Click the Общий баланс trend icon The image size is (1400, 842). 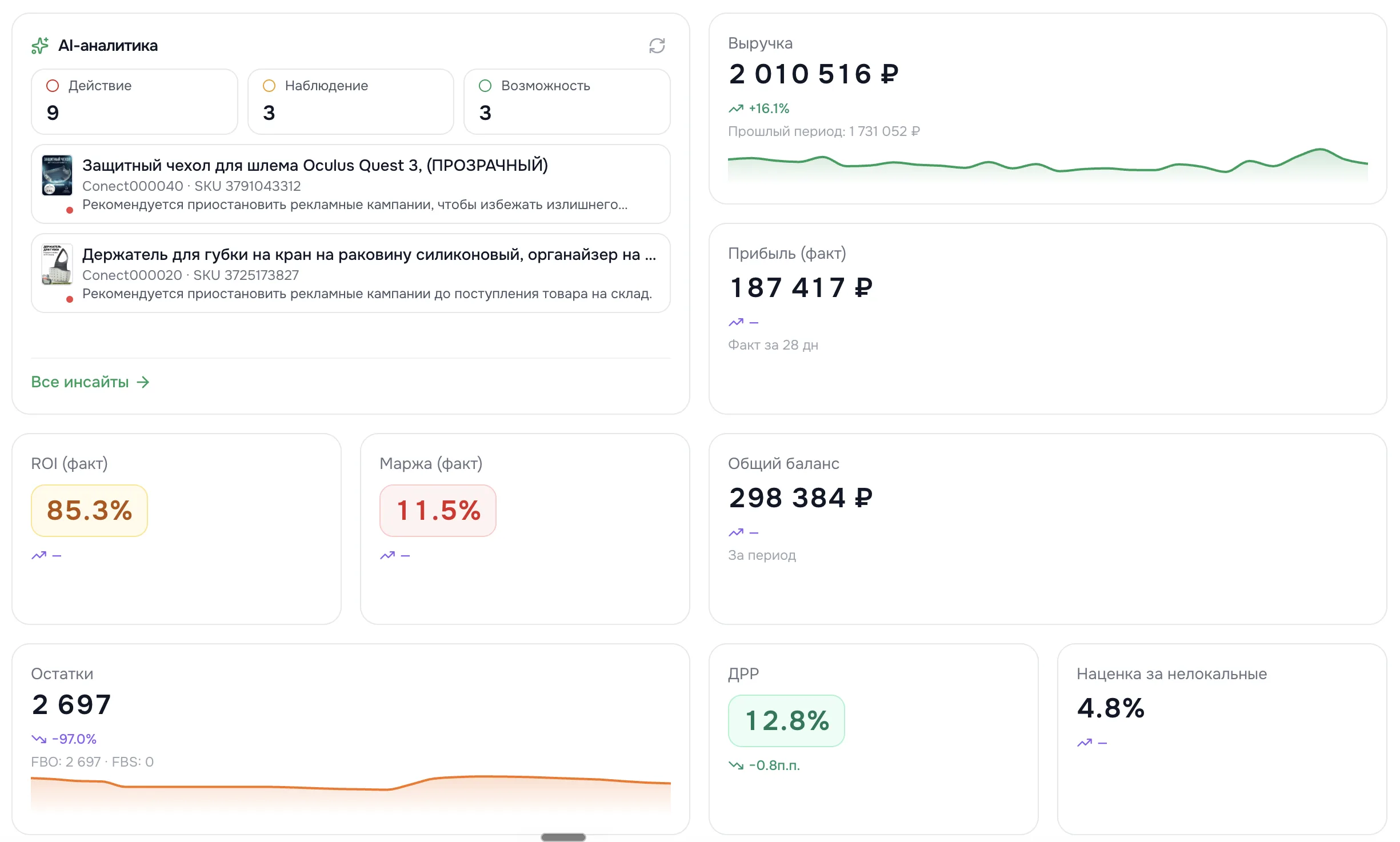[x=735, y=532]
